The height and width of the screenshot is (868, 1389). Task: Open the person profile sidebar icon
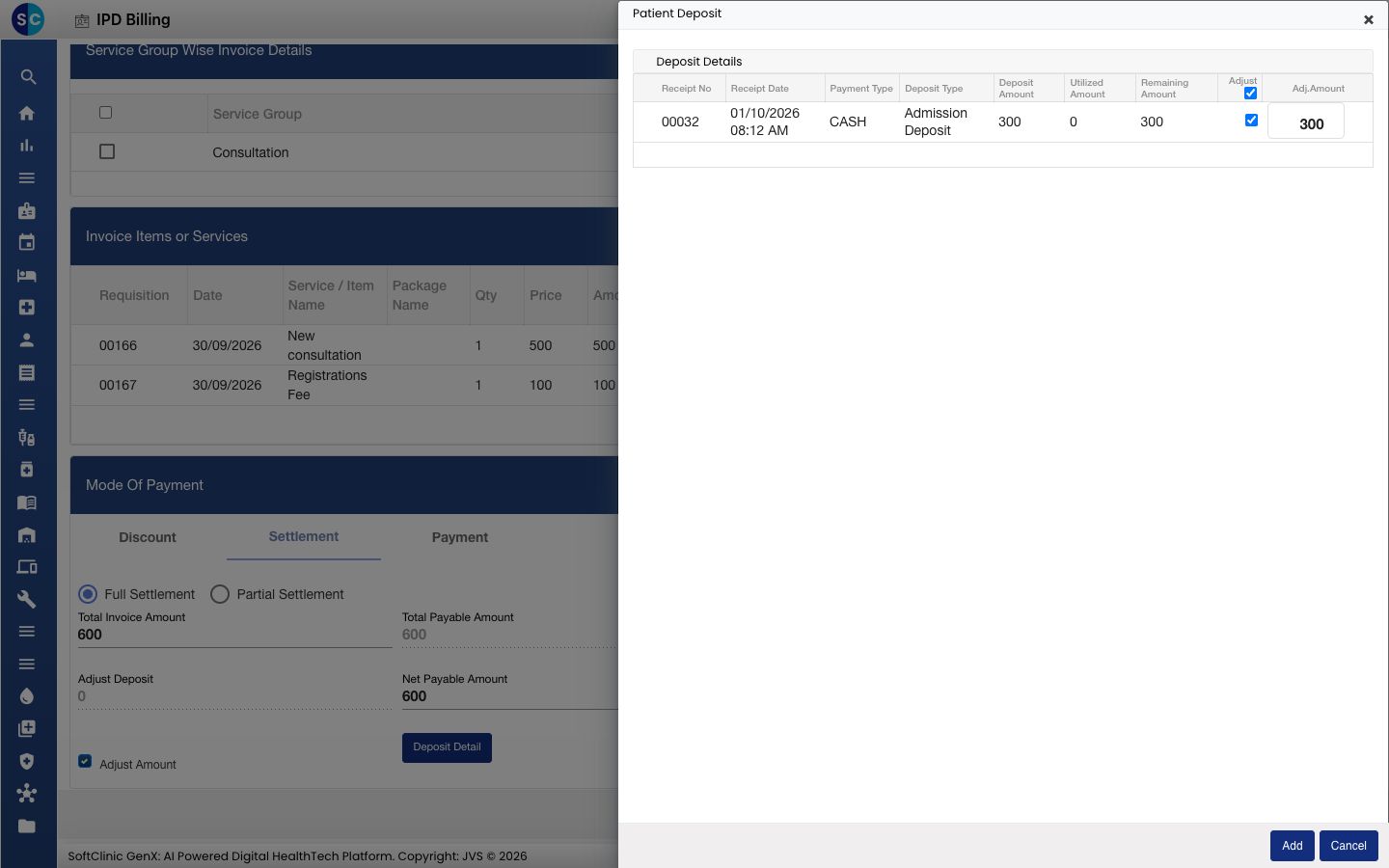[x=27, y=340]
